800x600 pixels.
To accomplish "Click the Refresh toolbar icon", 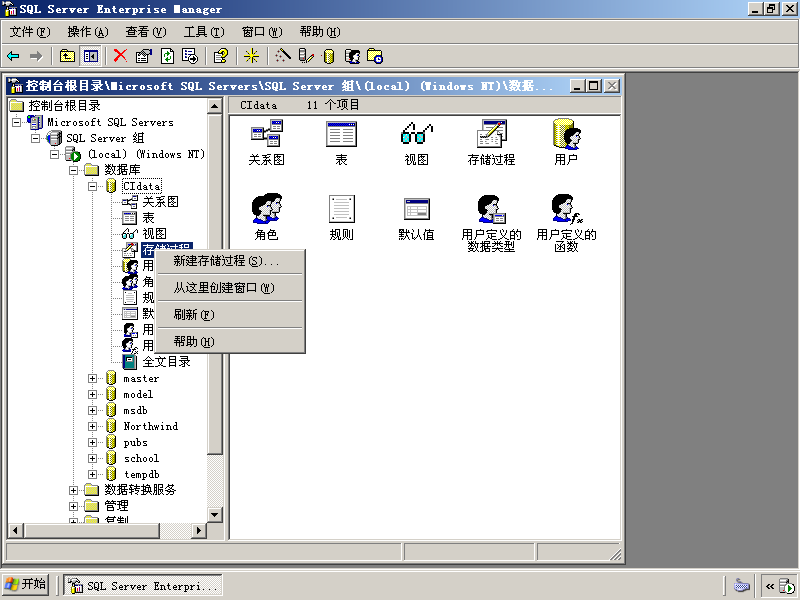I will click(x=167, y=56).
